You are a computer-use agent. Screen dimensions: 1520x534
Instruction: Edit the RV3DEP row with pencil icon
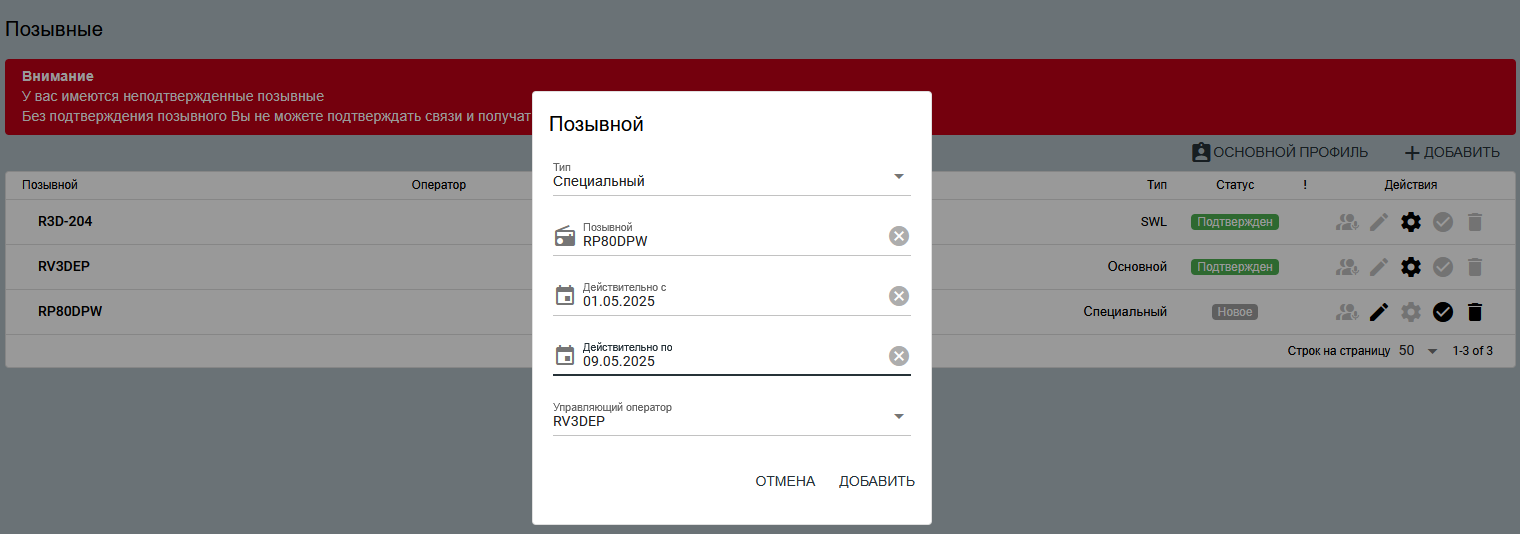click(x=1379, y=267)
